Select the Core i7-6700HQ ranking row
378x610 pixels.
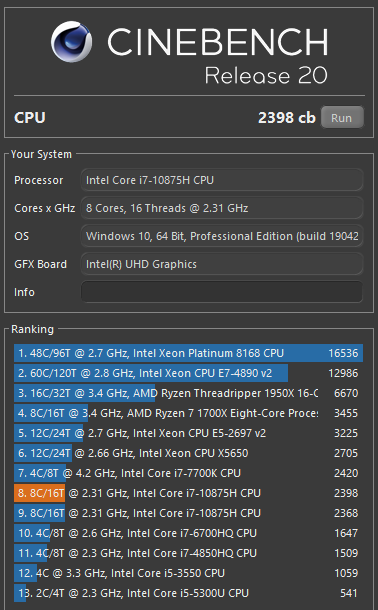pyautogui.click(x=188, y=533)
